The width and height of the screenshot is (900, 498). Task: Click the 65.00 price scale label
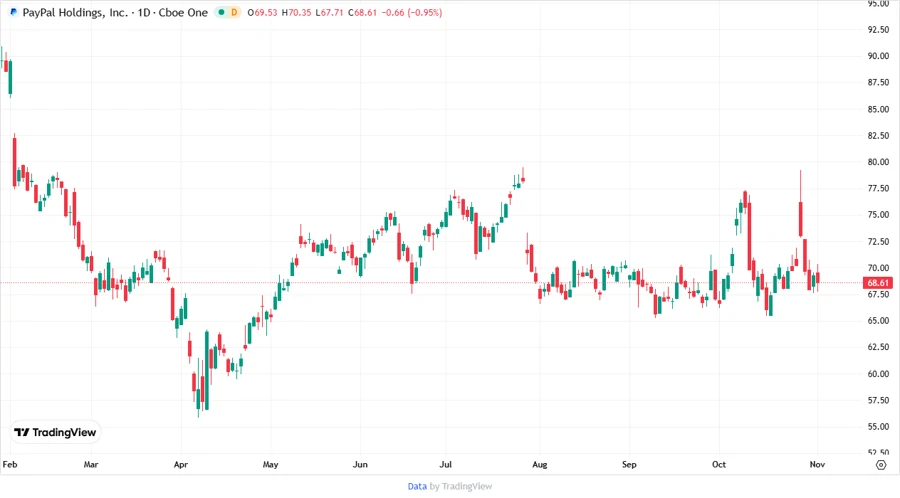tap(878, 321)
